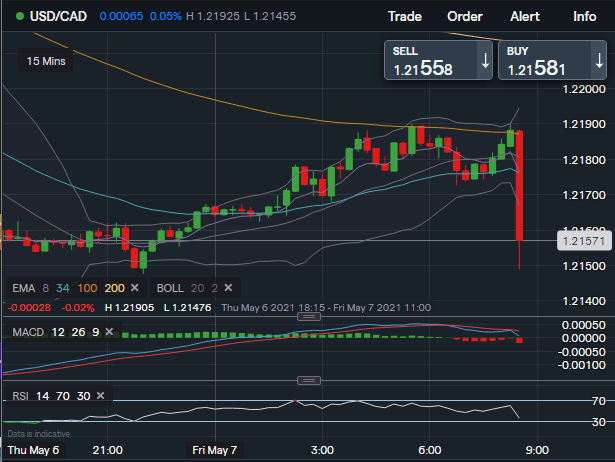Open the Trade tab

point(405,16)
